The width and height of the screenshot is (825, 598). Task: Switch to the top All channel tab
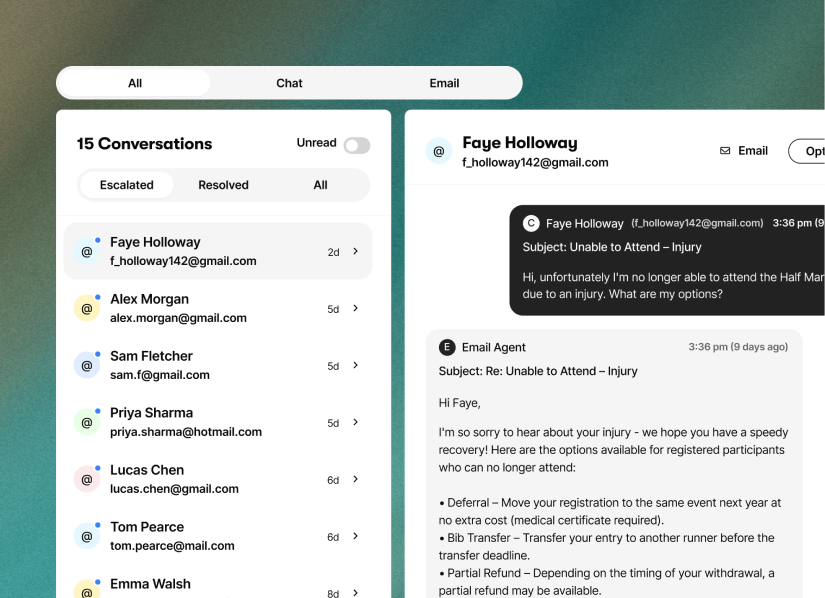(135, 83)
